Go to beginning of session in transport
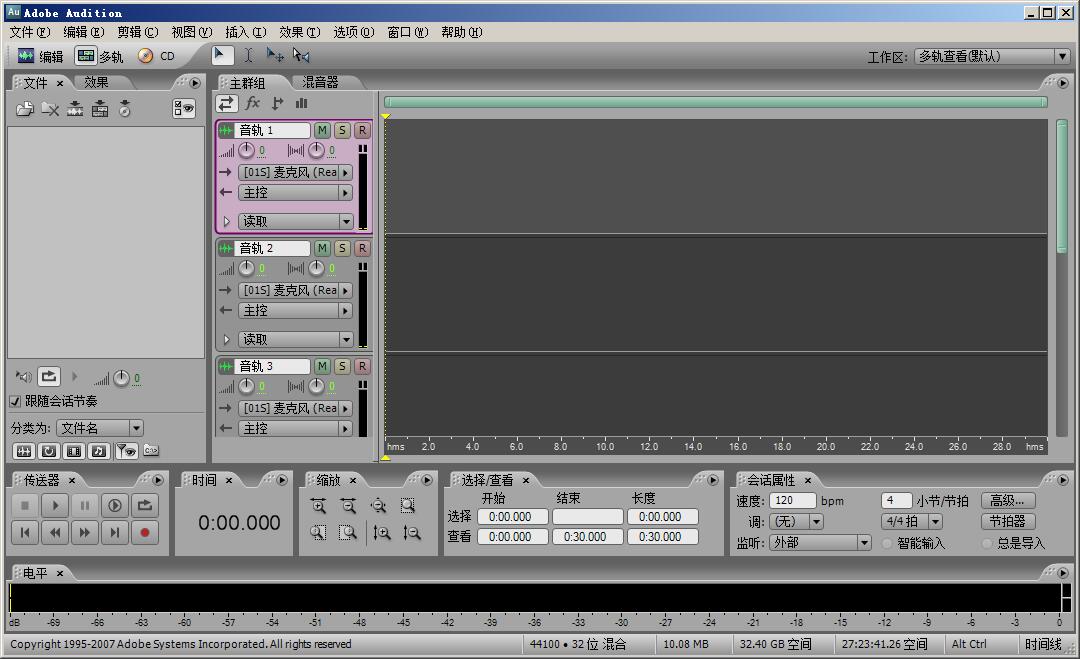Viewport: 1080px width, 659px height. pos(25,532)
